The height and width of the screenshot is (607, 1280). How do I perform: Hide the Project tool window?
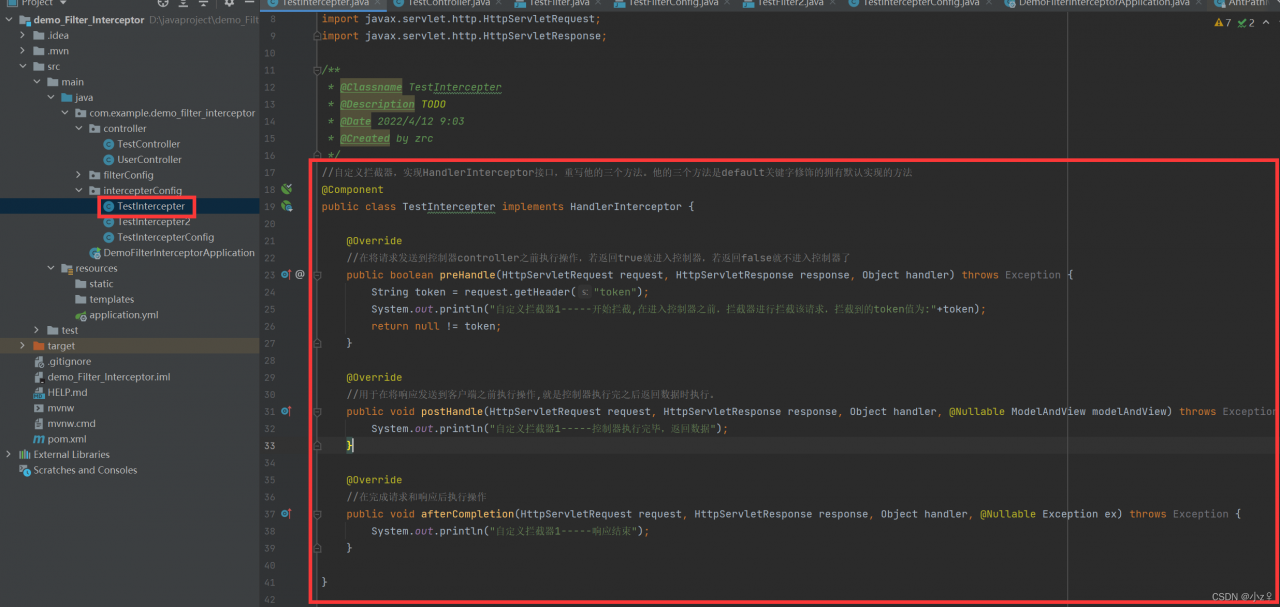(x=247, y=3)
